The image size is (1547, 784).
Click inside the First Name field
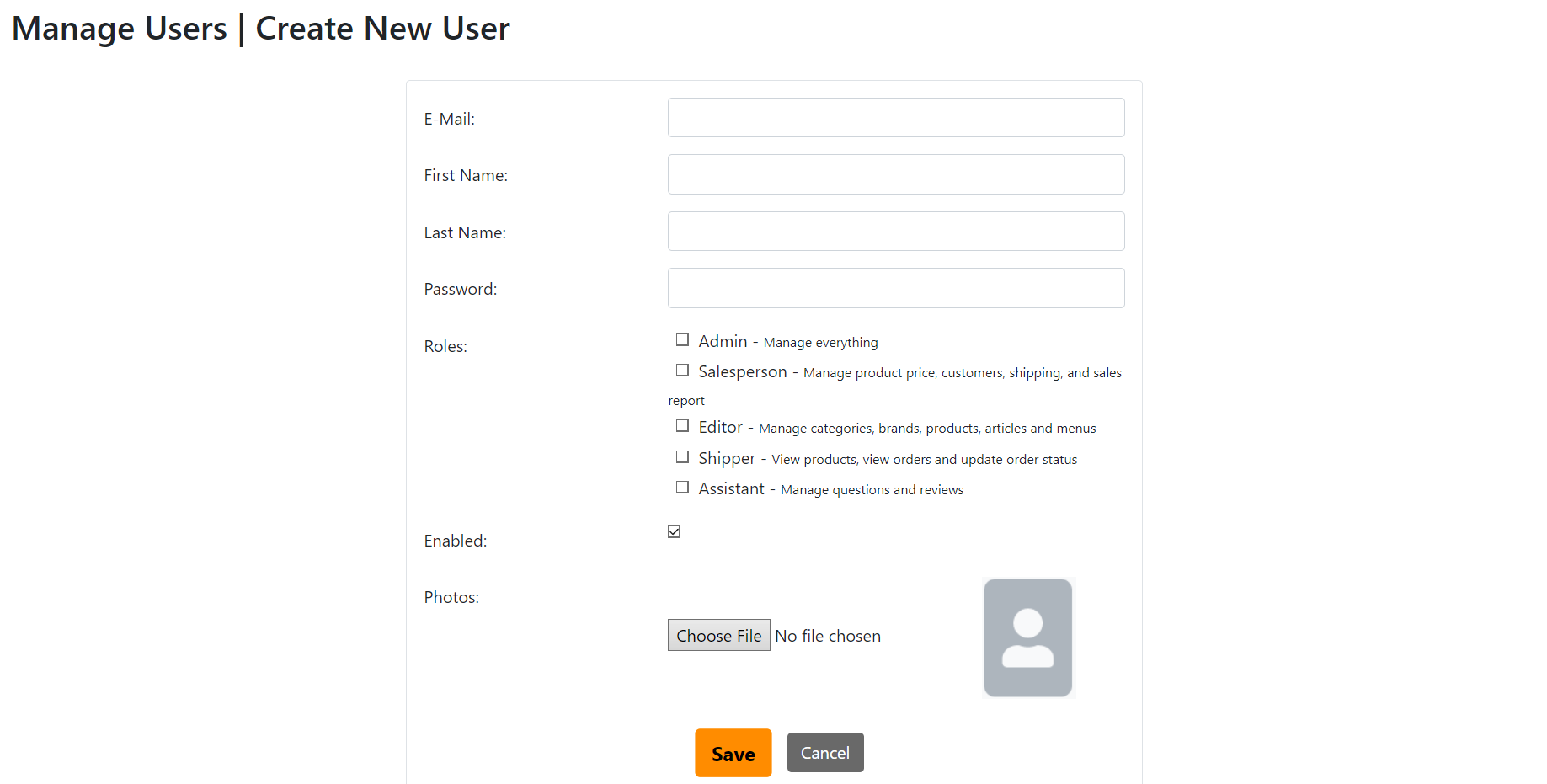click(x=895, y=174)
